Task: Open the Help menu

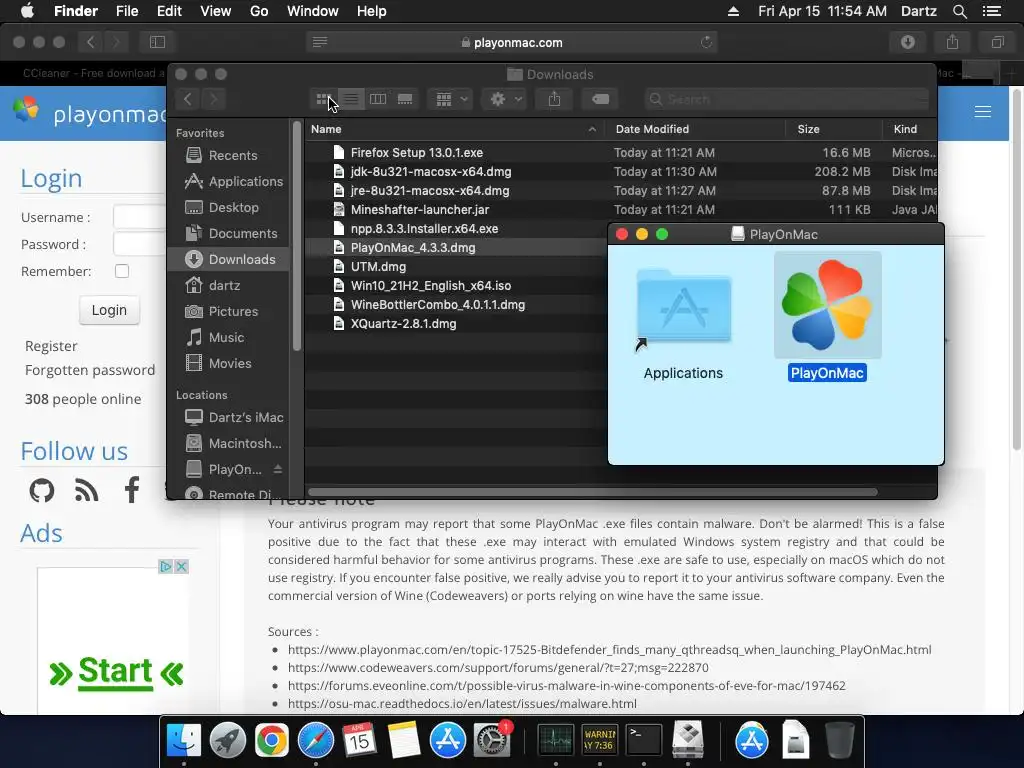Action: pyautogui.click(x=372, y=11)
